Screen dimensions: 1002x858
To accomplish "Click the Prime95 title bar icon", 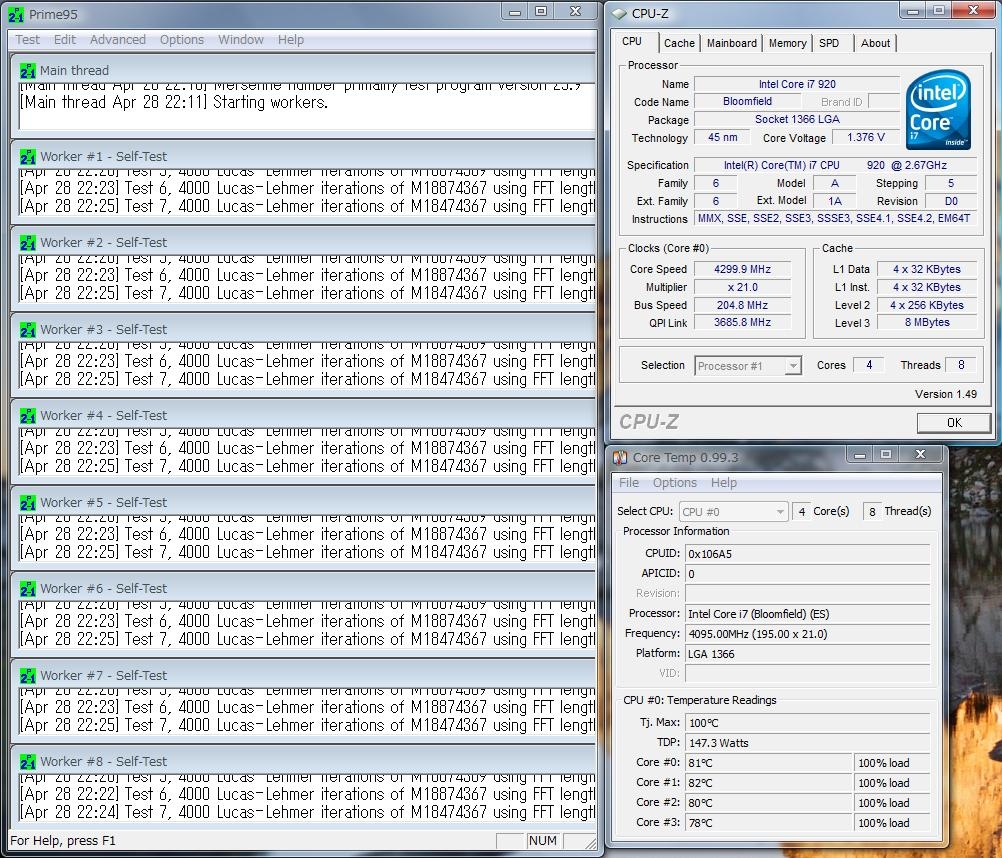I will tap(16, 14).
